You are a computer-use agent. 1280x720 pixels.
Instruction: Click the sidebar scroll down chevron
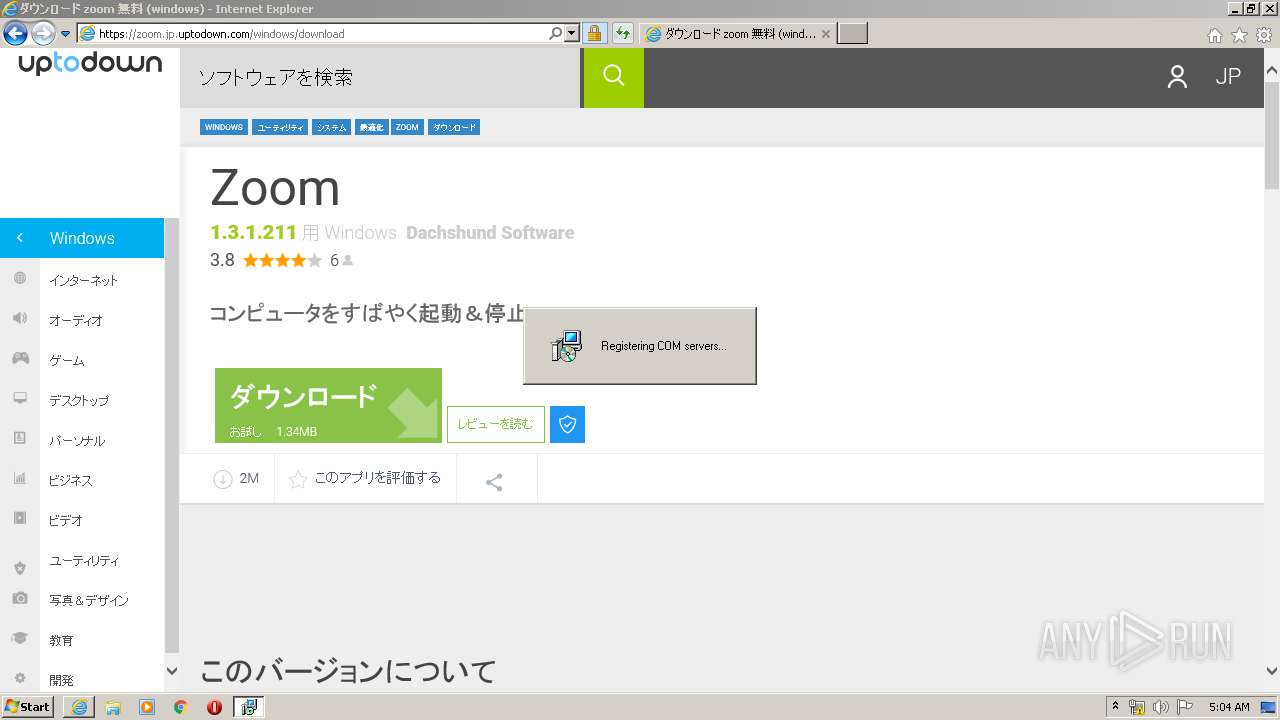tap(172, 671)
